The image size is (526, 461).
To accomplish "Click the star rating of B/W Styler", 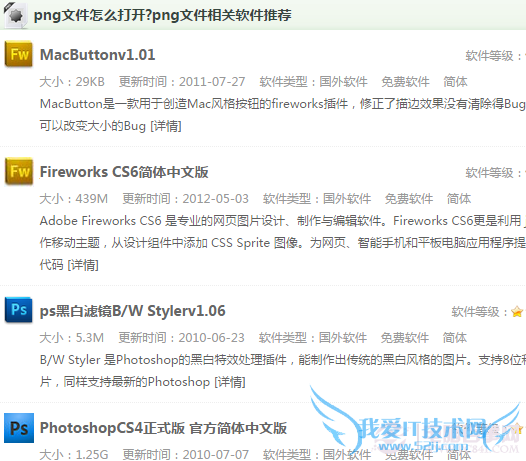I will click(x=518, y=312).
